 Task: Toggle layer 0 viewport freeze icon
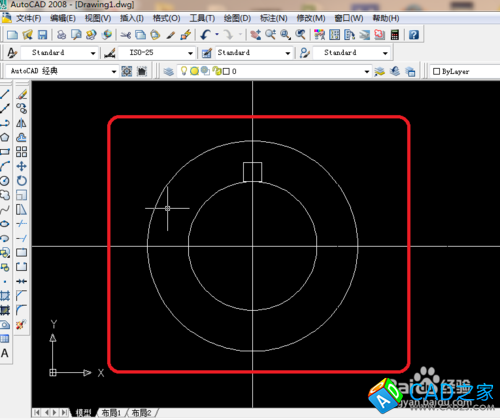(205, 71)
